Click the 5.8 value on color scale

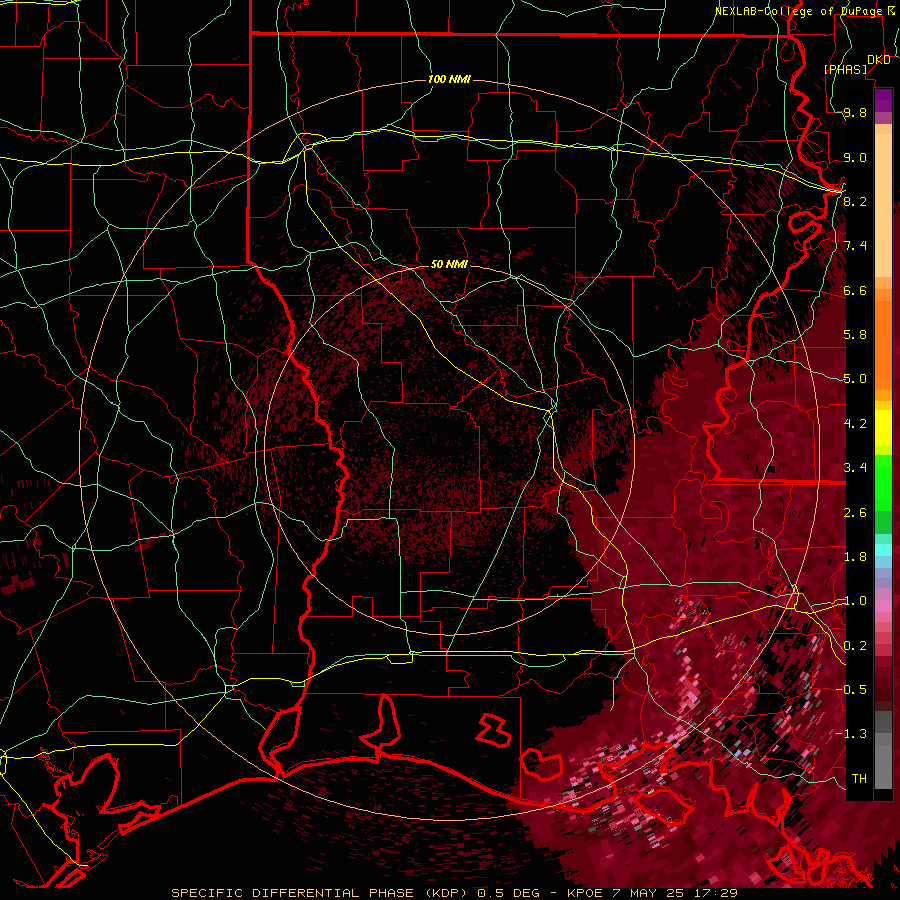(x=855, y=335)
